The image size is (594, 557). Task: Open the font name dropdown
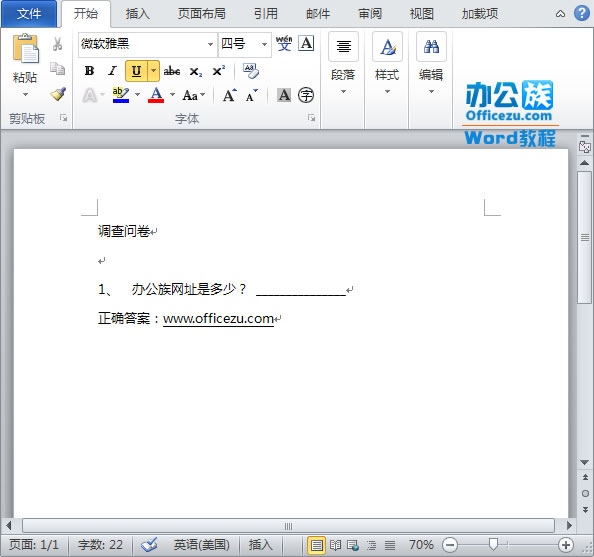pyautogui.click(x=210, y=44)
